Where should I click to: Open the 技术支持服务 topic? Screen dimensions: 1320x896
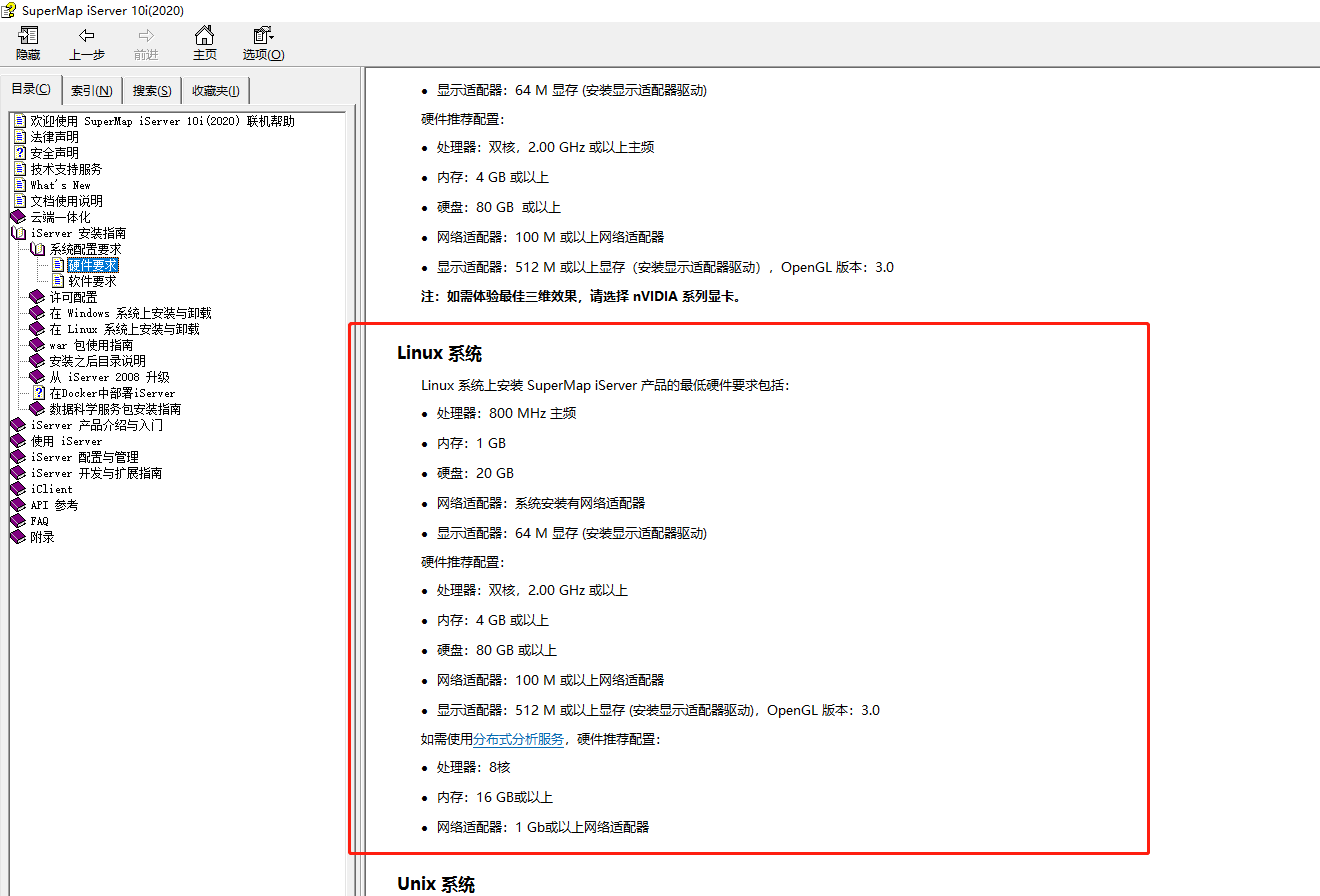[x=66, y=169]
